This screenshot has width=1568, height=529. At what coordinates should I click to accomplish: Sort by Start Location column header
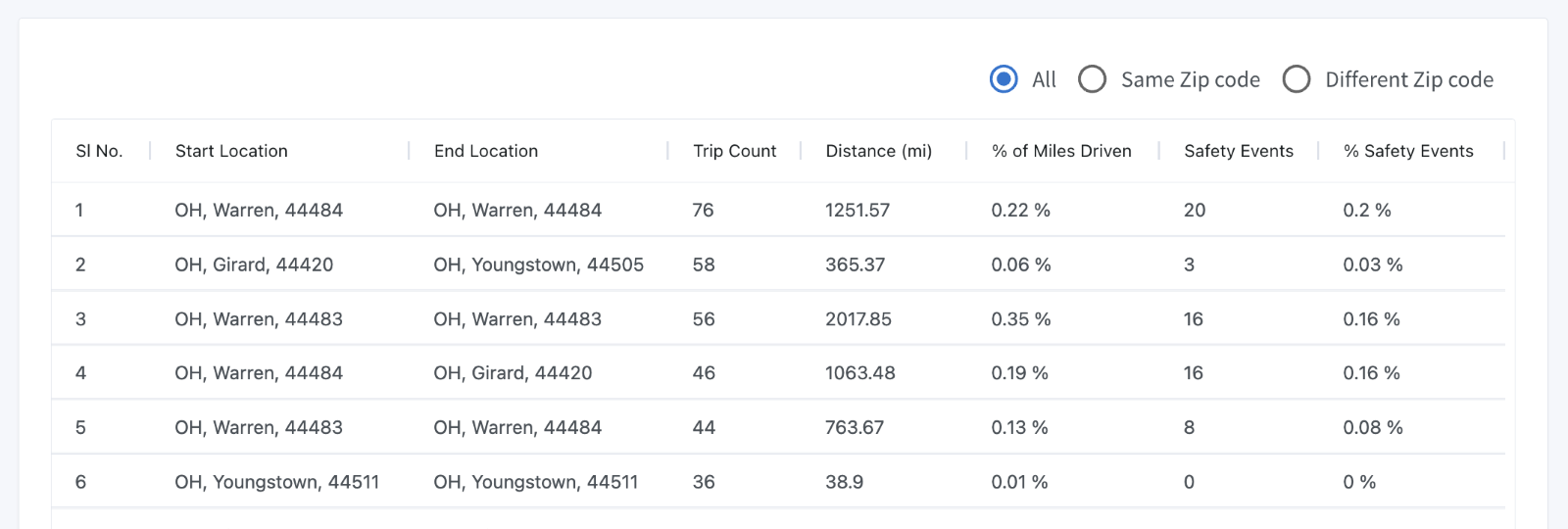point(231,151)
